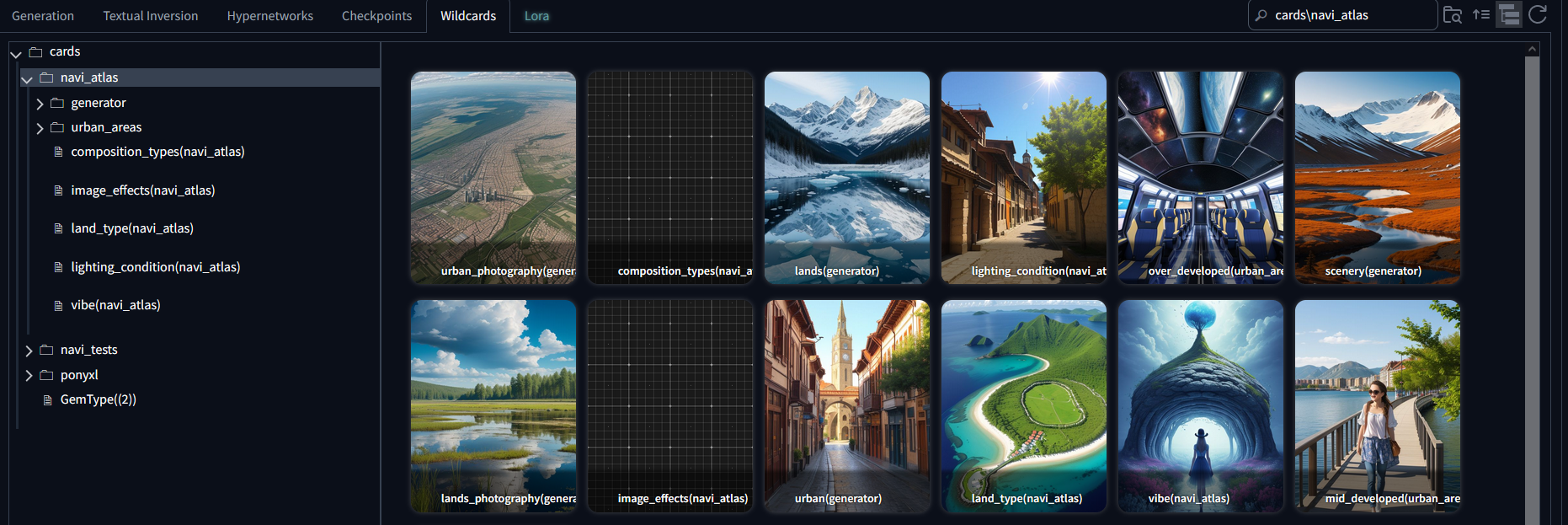1568x525 pixels.
Task: Click the sort order icon
Action: point(1481,15)
